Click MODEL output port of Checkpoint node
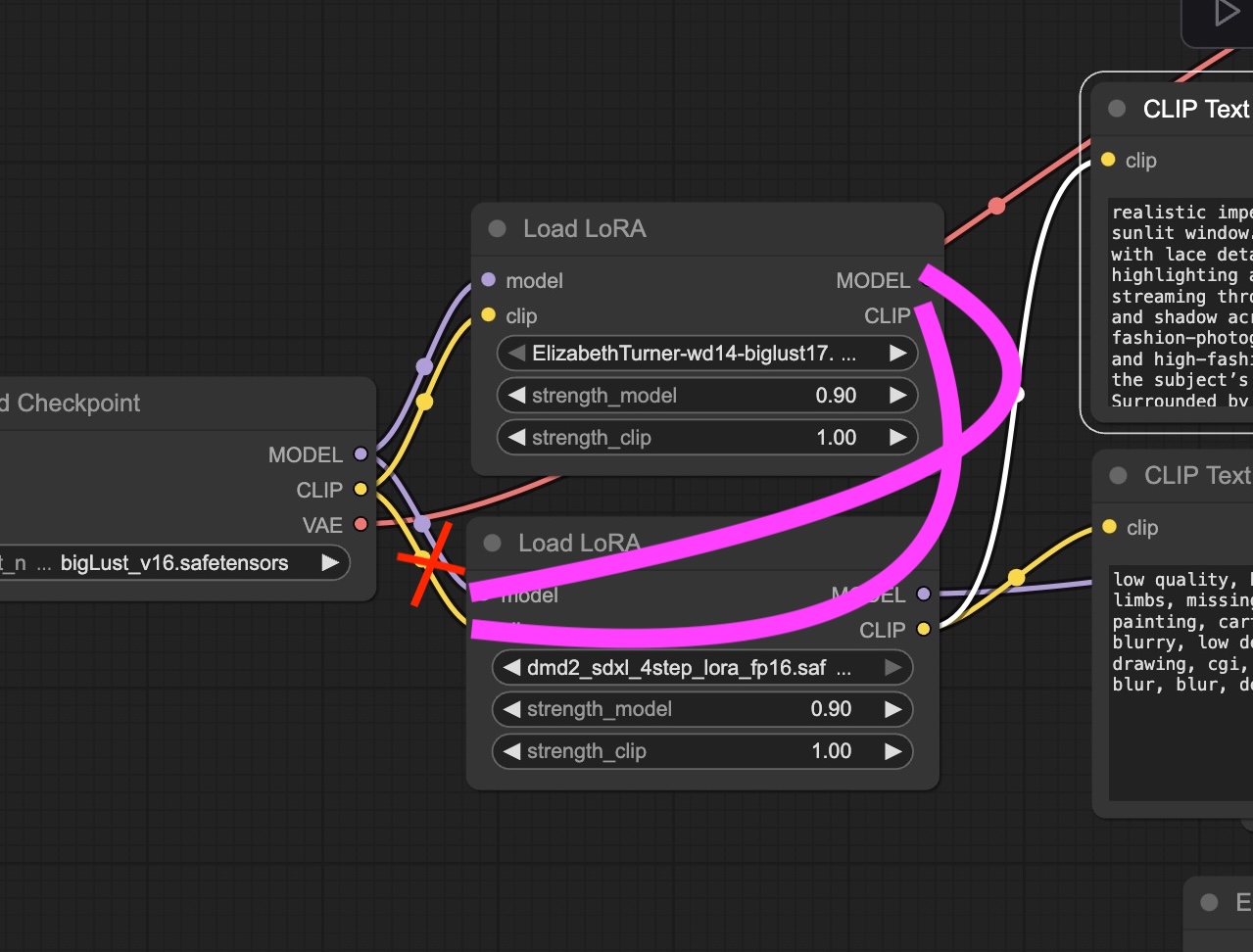The height and width of the screenshot is (952, 1253). point(361,454)
